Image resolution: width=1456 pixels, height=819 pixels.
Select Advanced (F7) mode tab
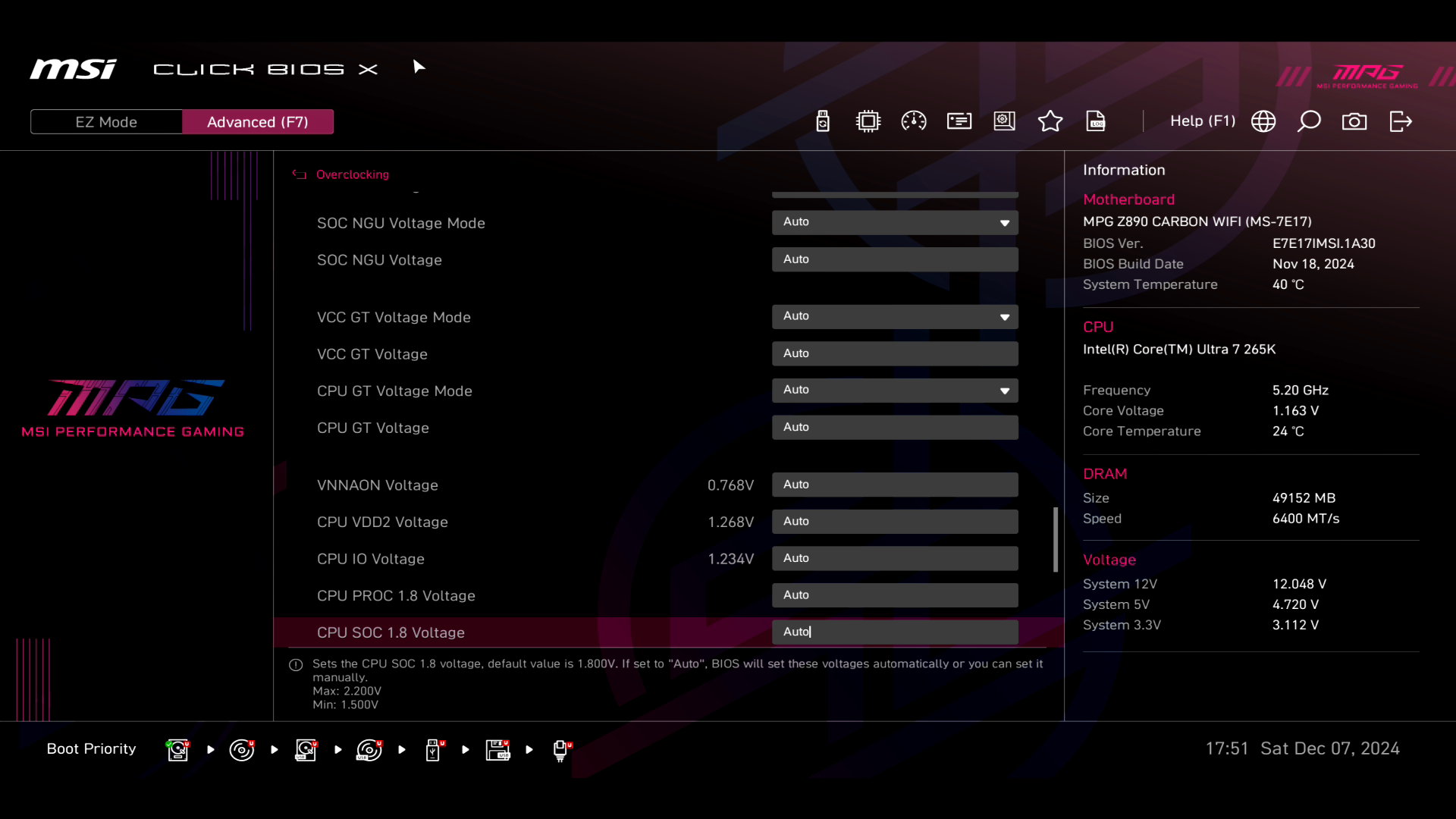click(x=258, y=122)
